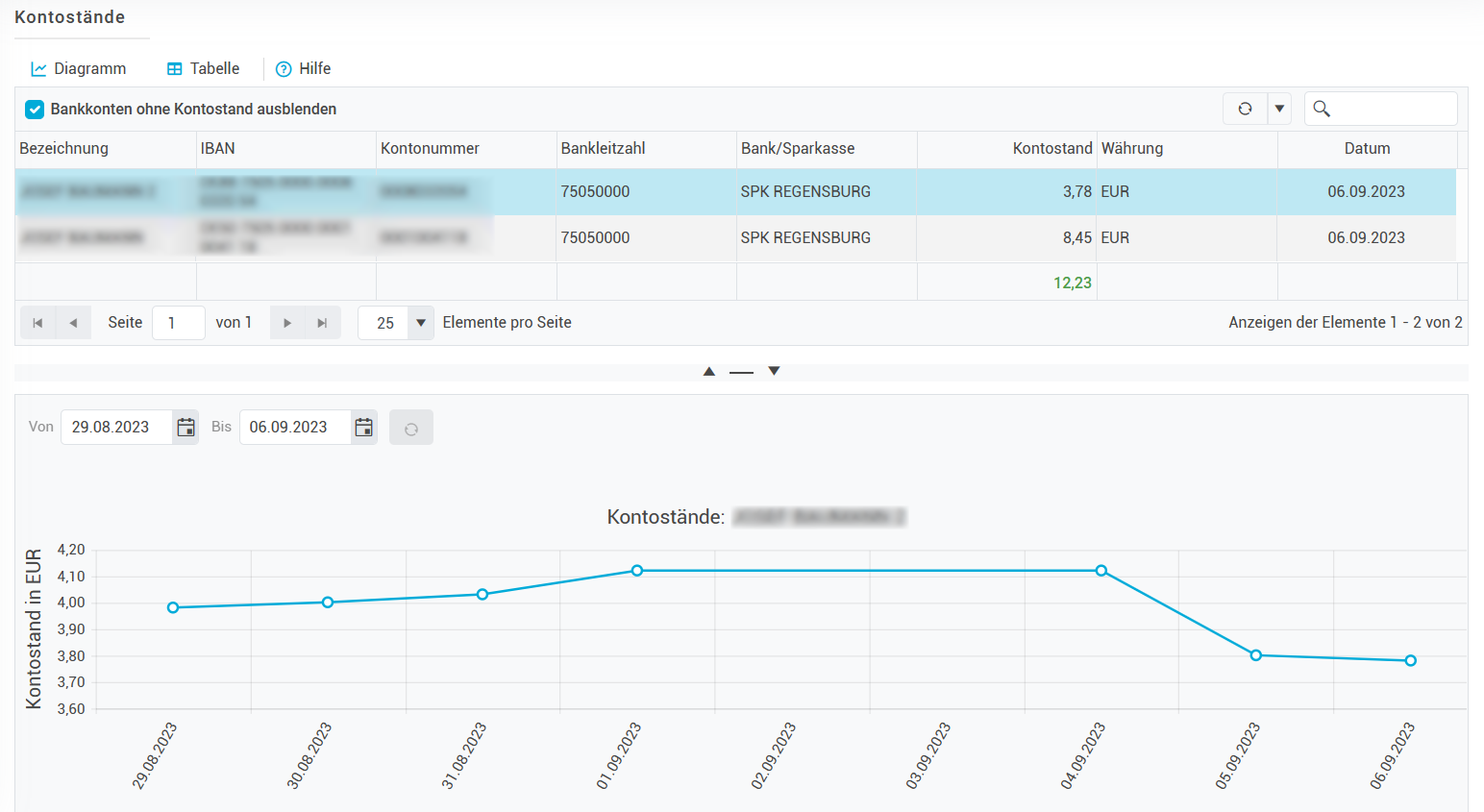The height and width of the screenshot is (812, 1484).
Task: Expand the dropdown arrow next to refresh
Action: pos(1279,109)
